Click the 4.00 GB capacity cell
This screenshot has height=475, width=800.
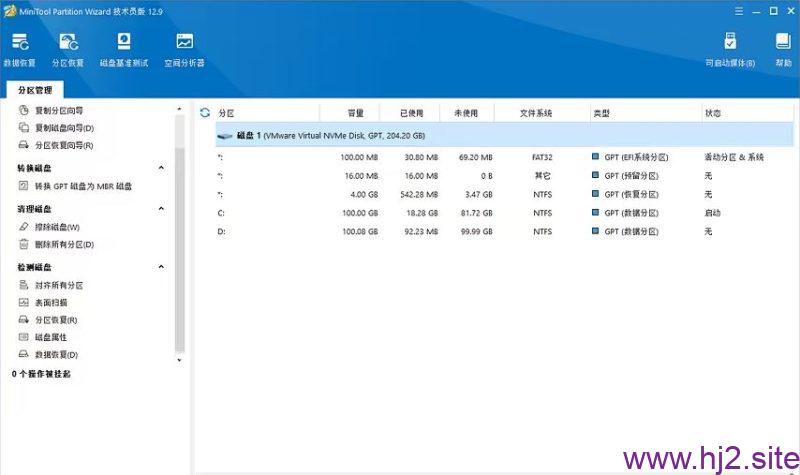point(364,194)
